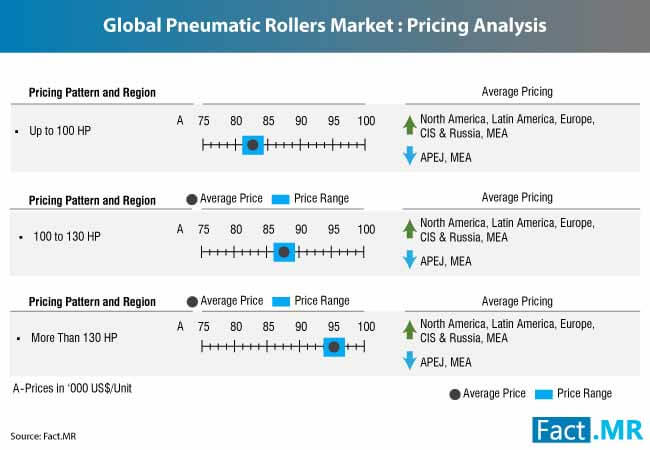Viewport: 650px width, 450px height.
Task: Click the blue Price Range swatch in bottom legend
Action: click(543, 394)
